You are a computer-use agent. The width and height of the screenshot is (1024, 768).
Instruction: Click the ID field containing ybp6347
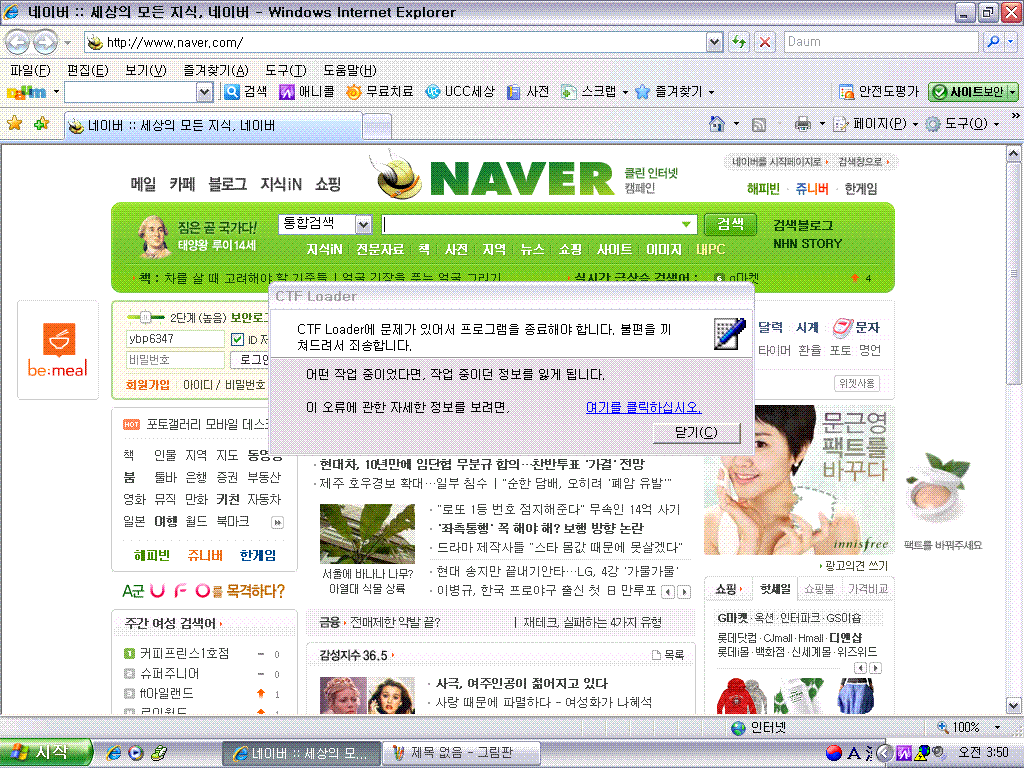175,339
